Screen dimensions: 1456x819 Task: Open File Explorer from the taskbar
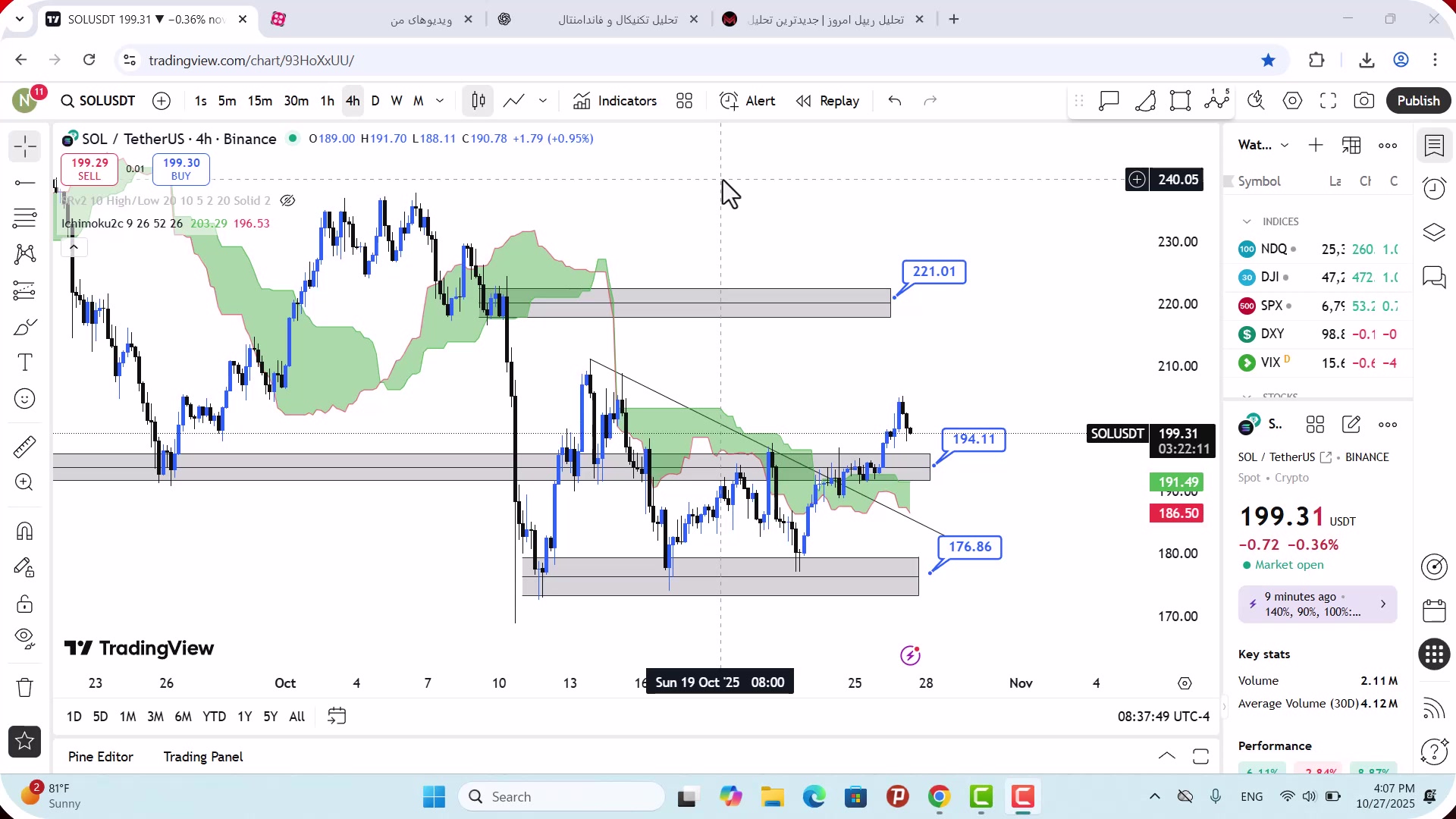pos(772,797)
